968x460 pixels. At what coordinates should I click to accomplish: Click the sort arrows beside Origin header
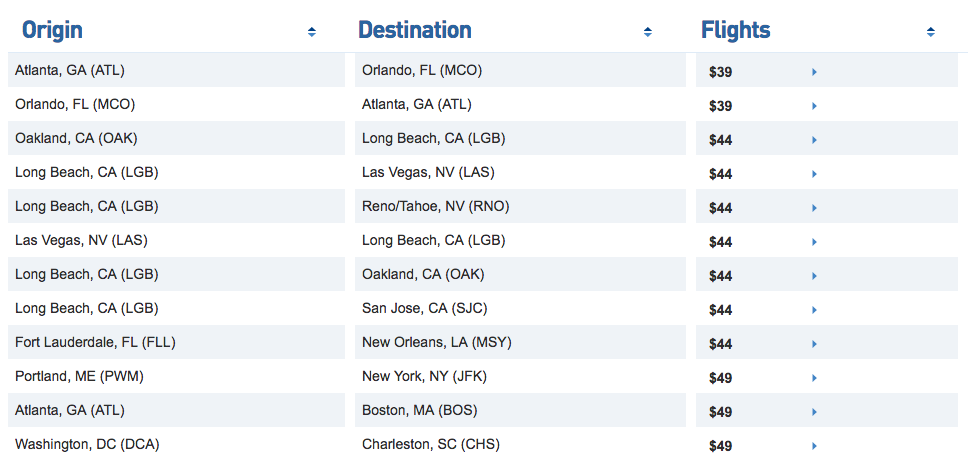[x=312, y=32]
